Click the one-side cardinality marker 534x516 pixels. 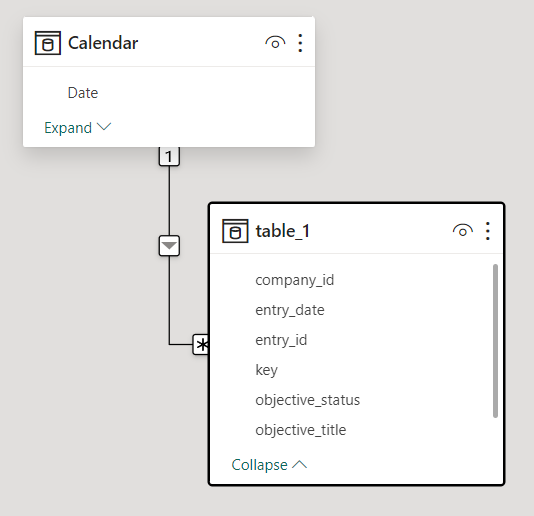pos(169,157)
